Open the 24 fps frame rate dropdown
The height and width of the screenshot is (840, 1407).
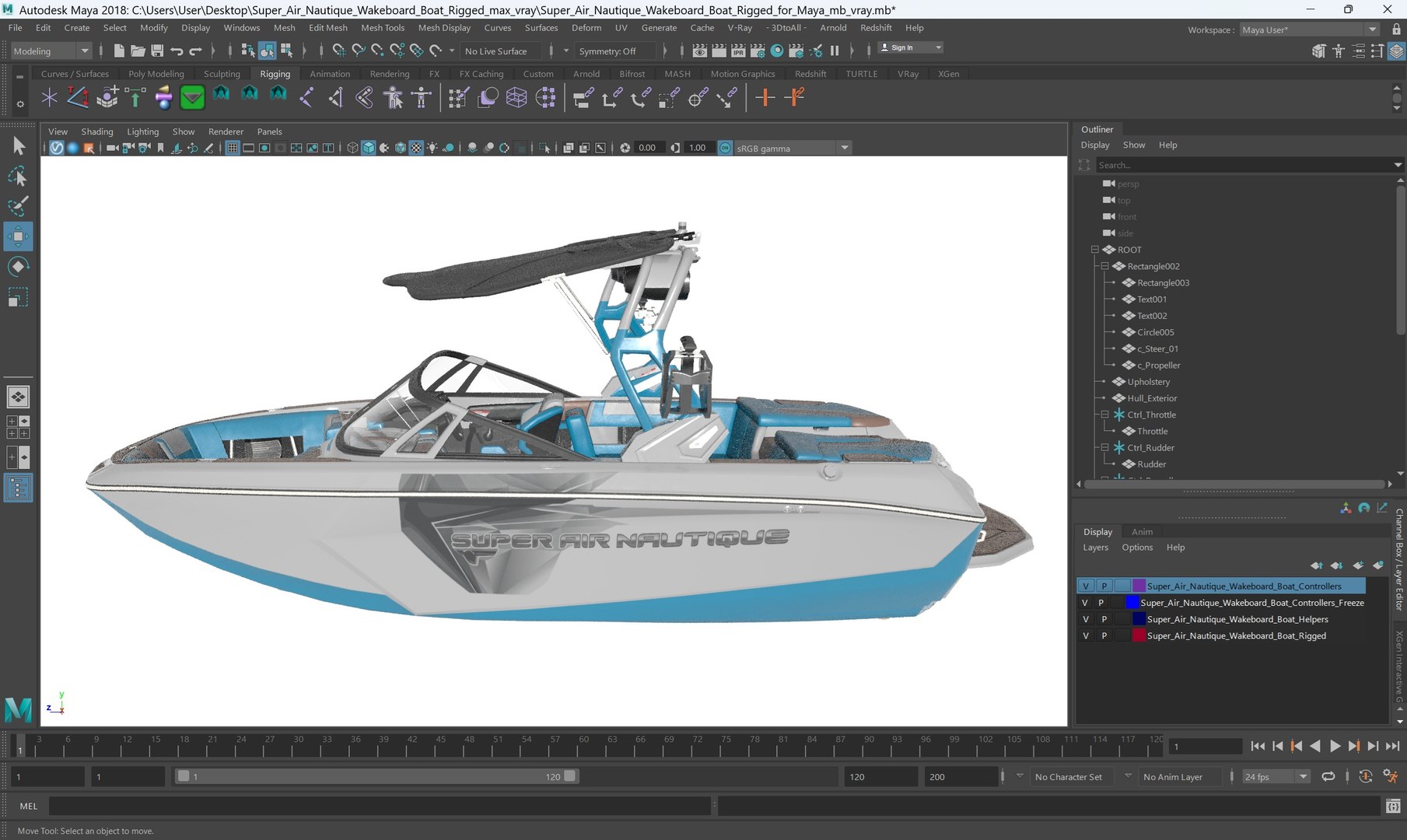click(1276, 776)
